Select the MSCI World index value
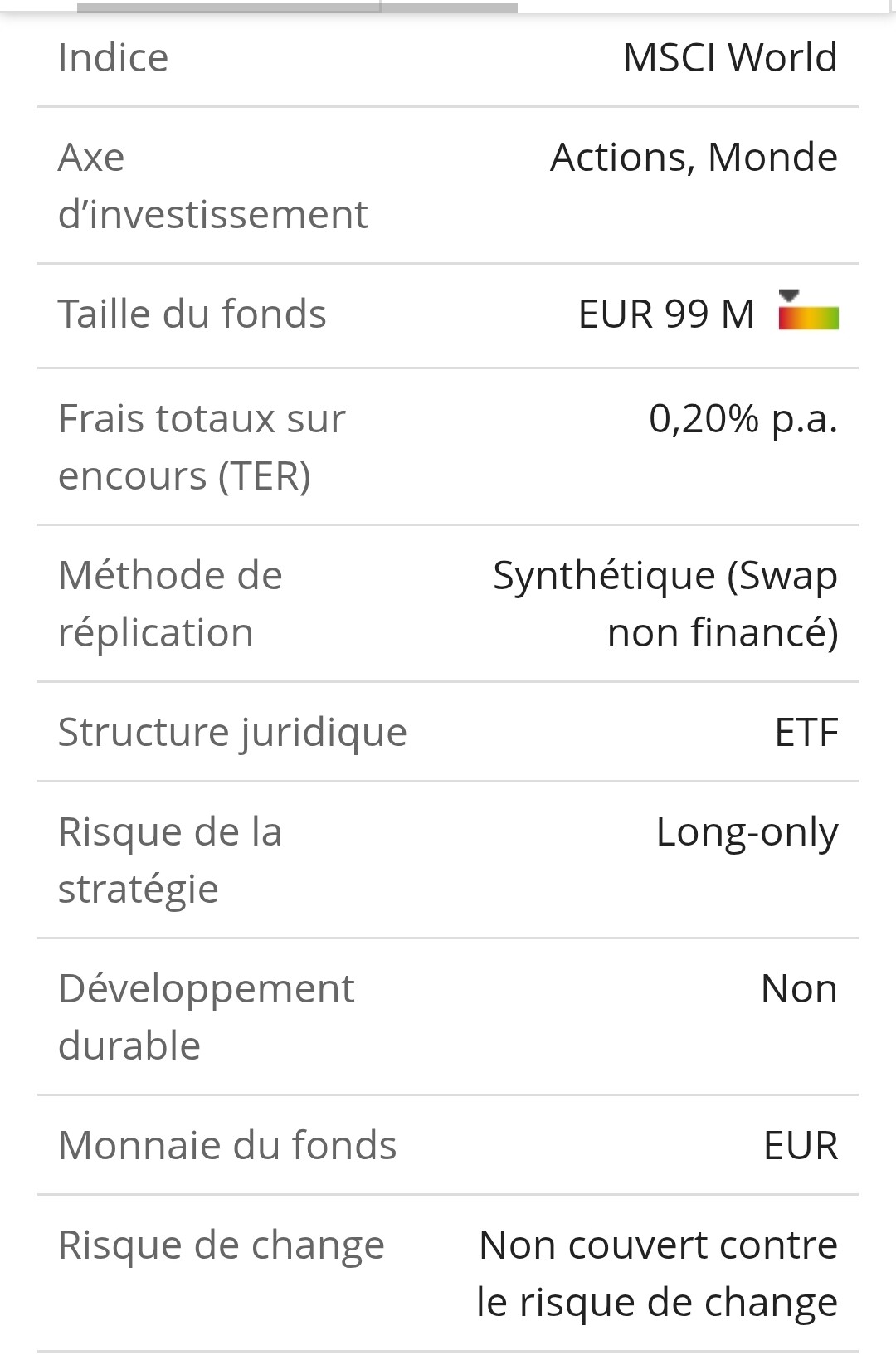 (x=730, y=57)
